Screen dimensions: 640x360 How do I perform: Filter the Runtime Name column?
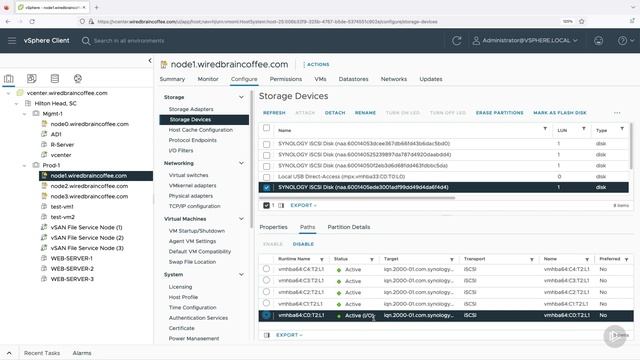[322, 260]
